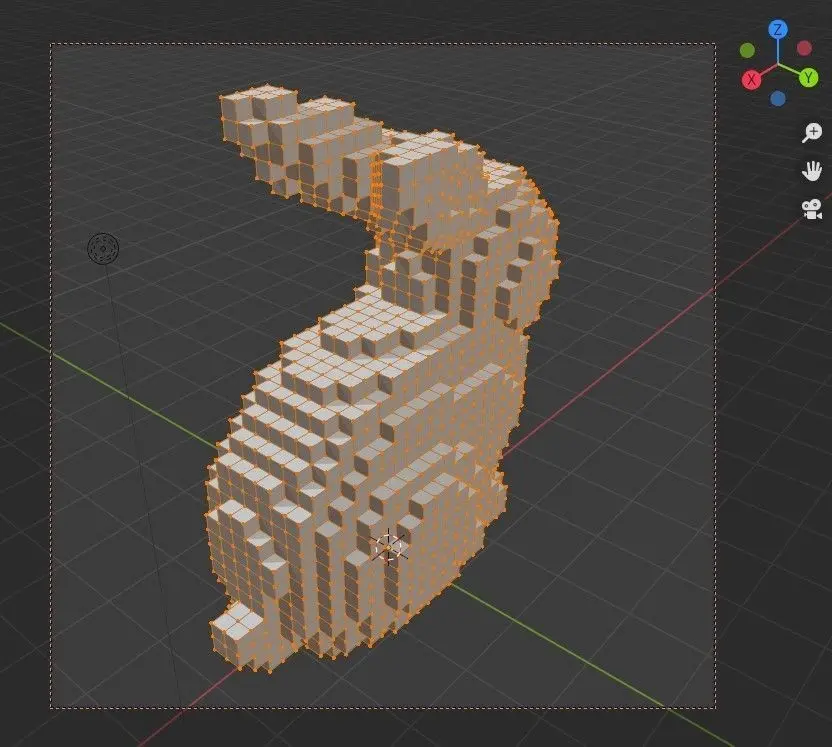The width and height of the screenshot is (832, 747).
Task: Toggle the camera view icon
Action: click(x=811, y=209)
